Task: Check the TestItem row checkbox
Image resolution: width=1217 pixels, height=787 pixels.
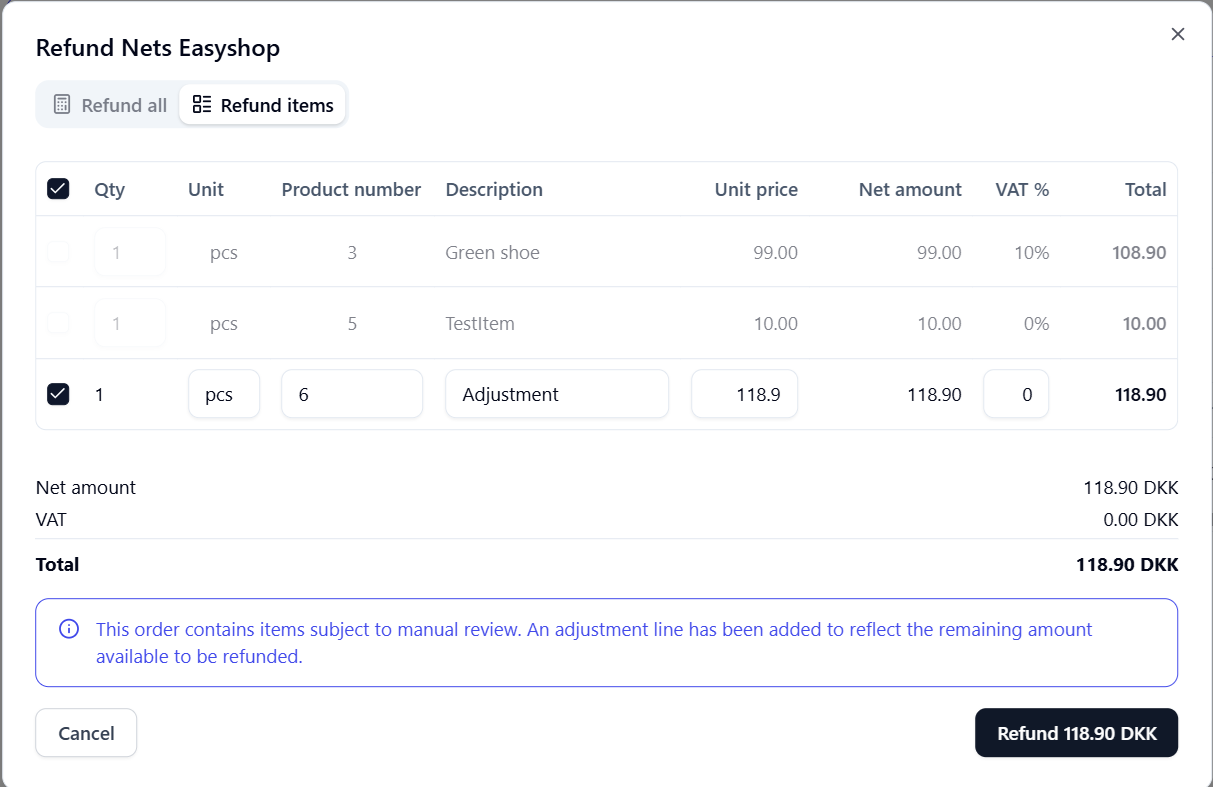Action: tap(58, 323)
